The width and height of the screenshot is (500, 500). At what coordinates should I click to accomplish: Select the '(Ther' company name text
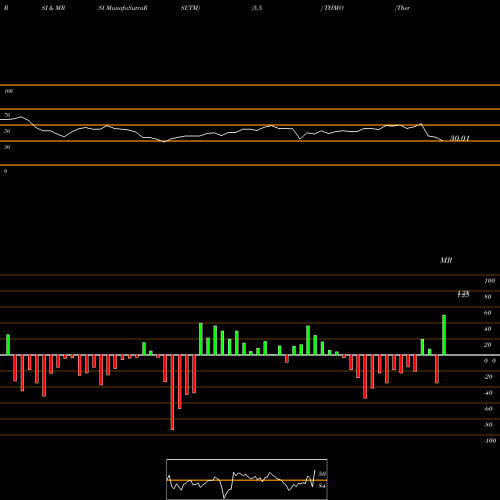click(402, 8)
